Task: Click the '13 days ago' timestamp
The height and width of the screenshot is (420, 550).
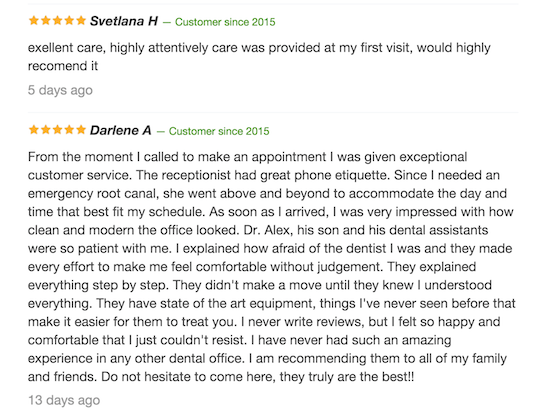Action: click(64, 400)
